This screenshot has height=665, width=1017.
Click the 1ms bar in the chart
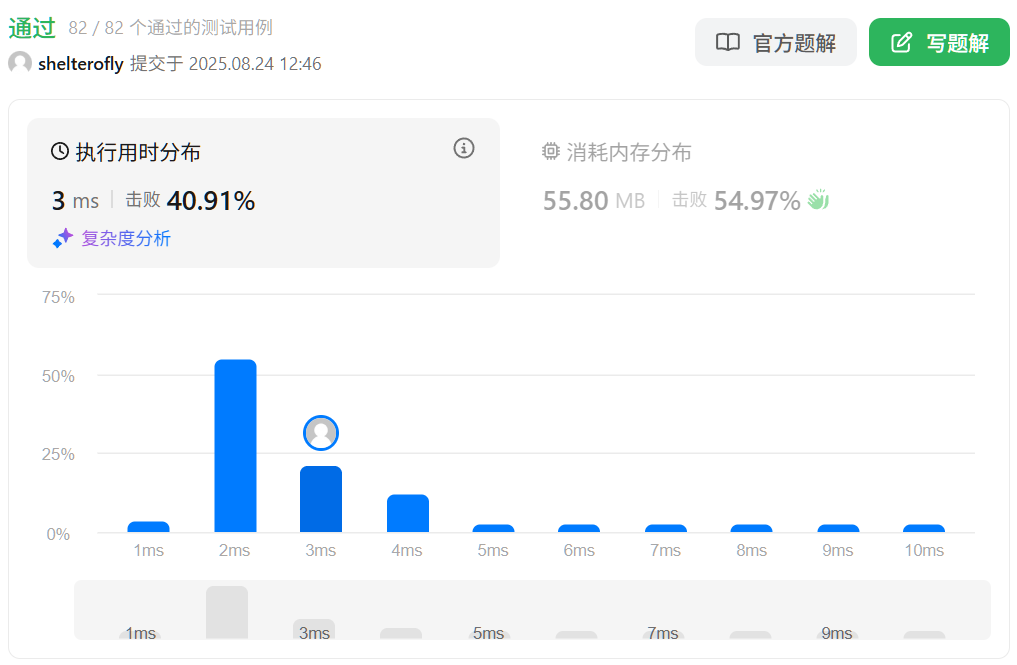click(149, 527)
